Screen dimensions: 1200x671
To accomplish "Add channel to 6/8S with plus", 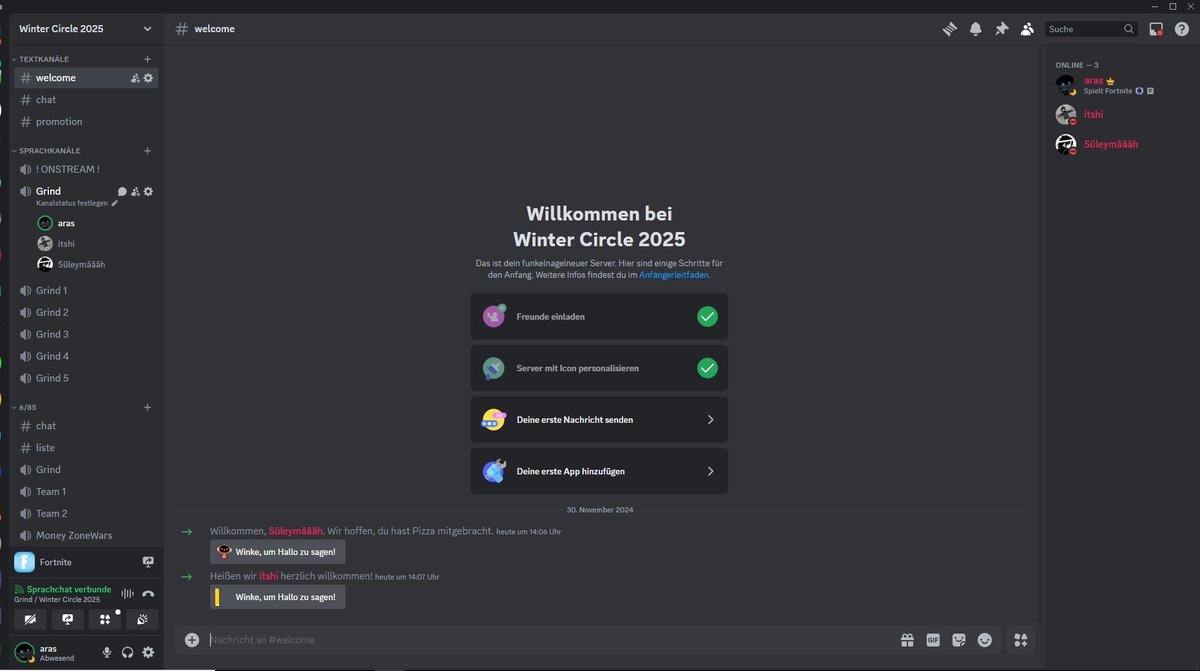I will (x=147, y=408).
